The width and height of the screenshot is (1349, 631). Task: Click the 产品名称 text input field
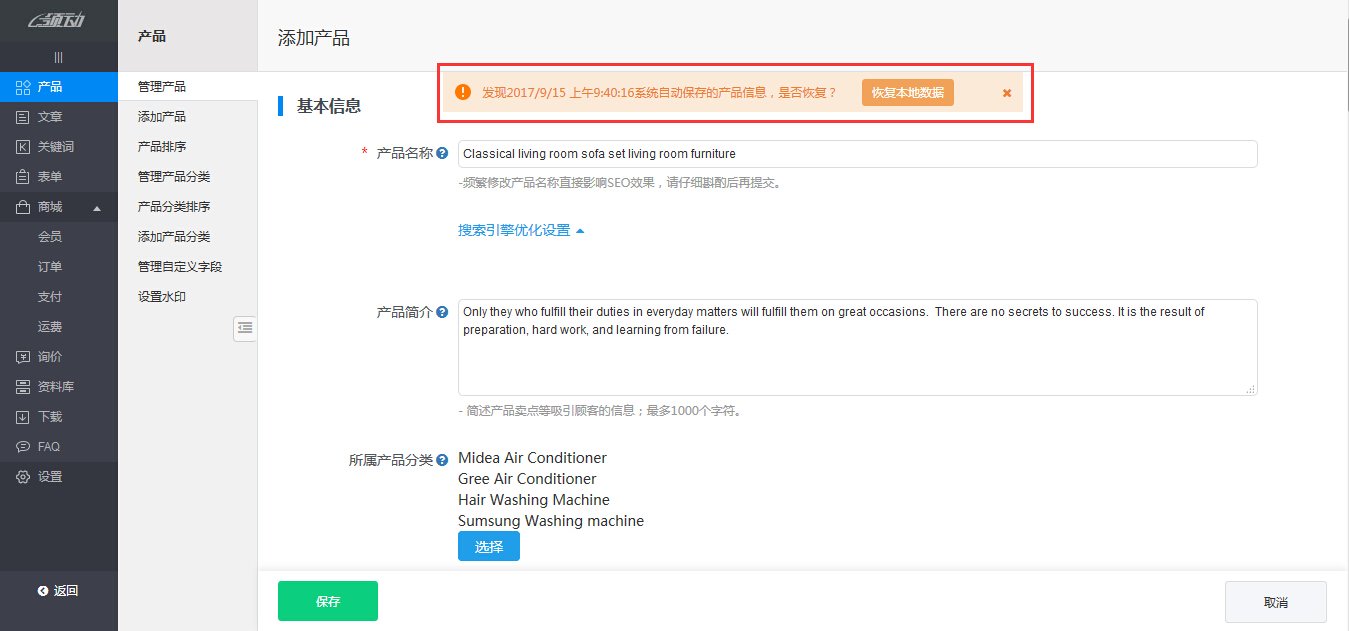[857, 154]
